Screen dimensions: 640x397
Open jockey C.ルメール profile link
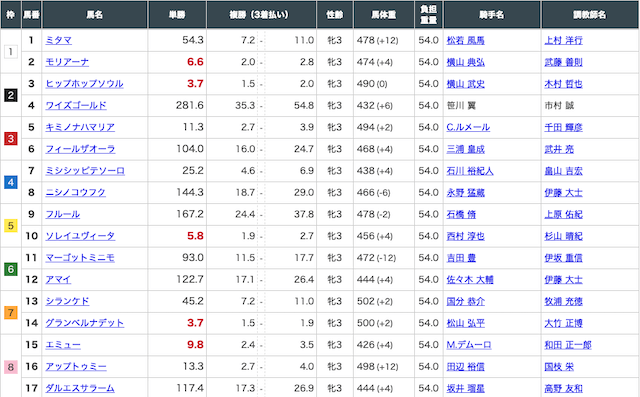click(468, 127)
